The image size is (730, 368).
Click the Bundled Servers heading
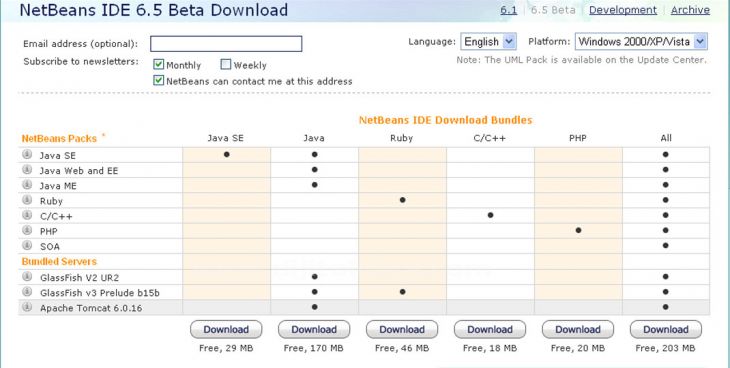coord(59,261)
